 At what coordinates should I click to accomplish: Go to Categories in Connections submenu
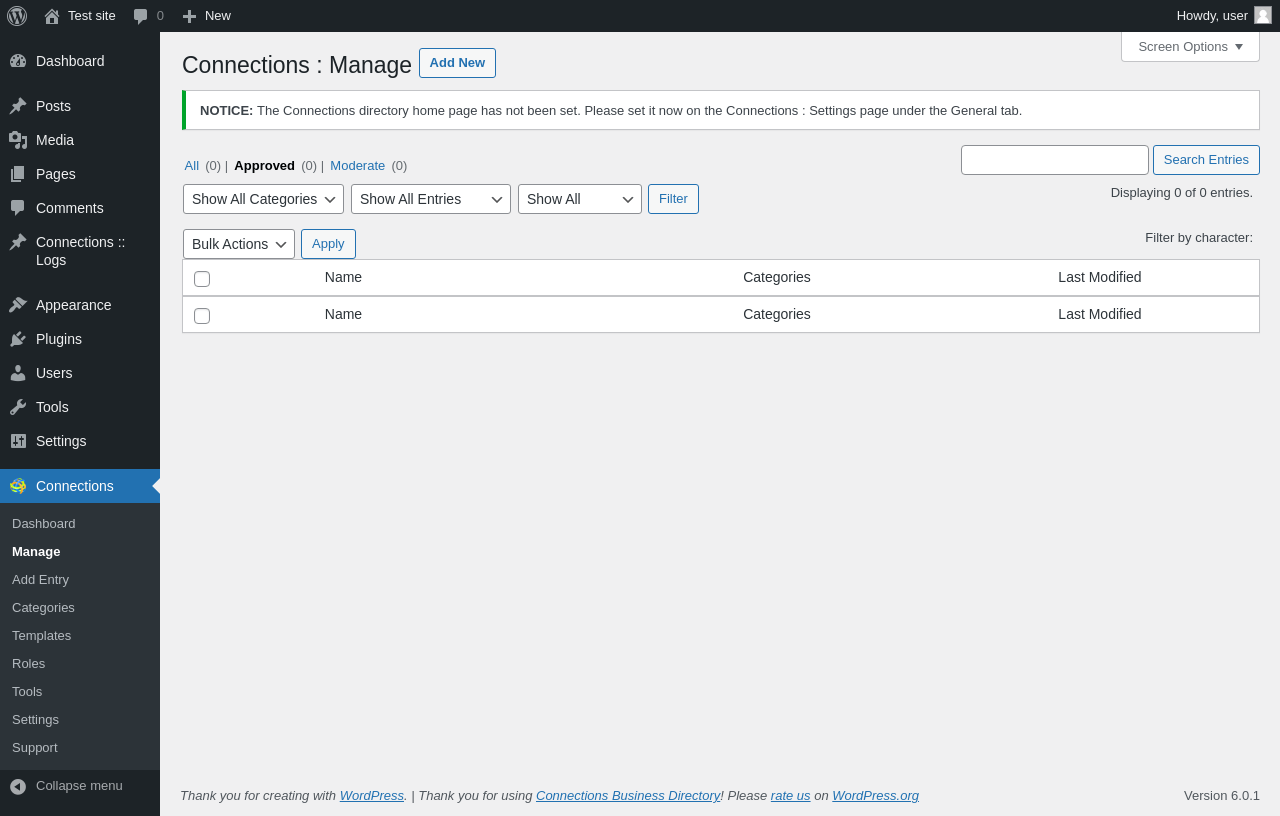click(43, 607)
